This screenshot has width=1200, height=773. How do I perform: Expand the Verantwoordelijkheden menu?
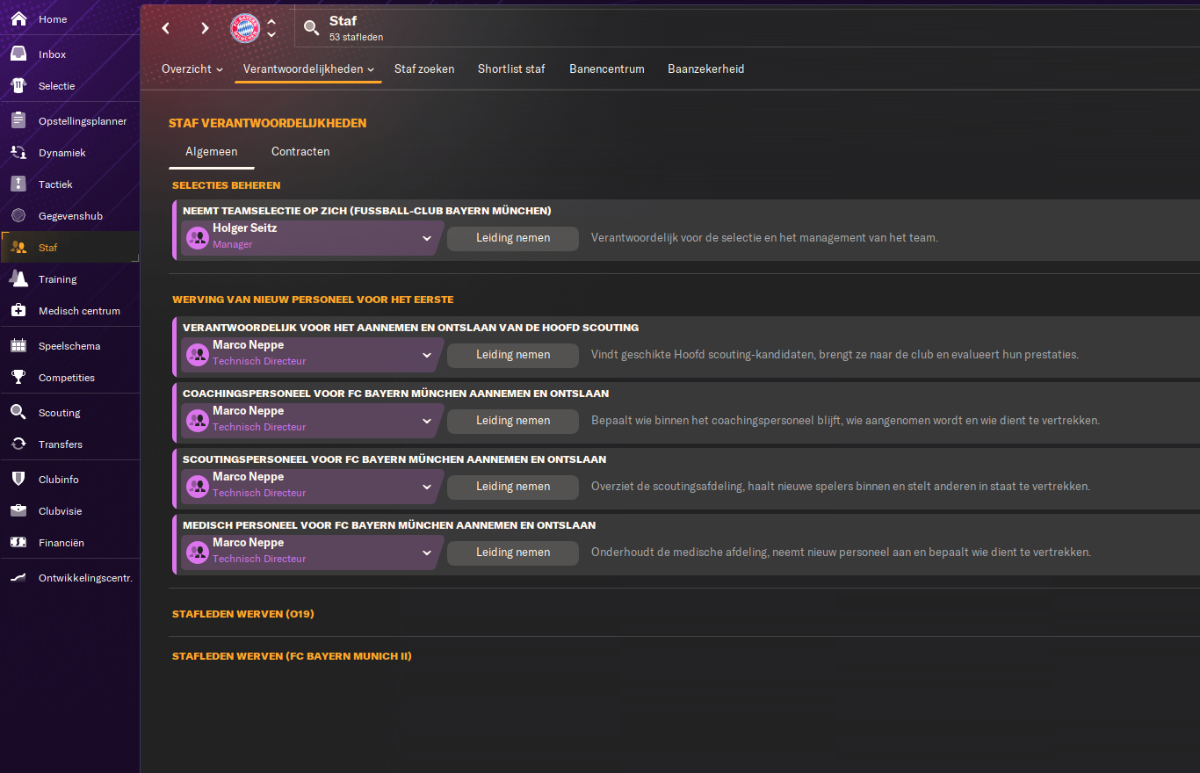coord(309,69)
